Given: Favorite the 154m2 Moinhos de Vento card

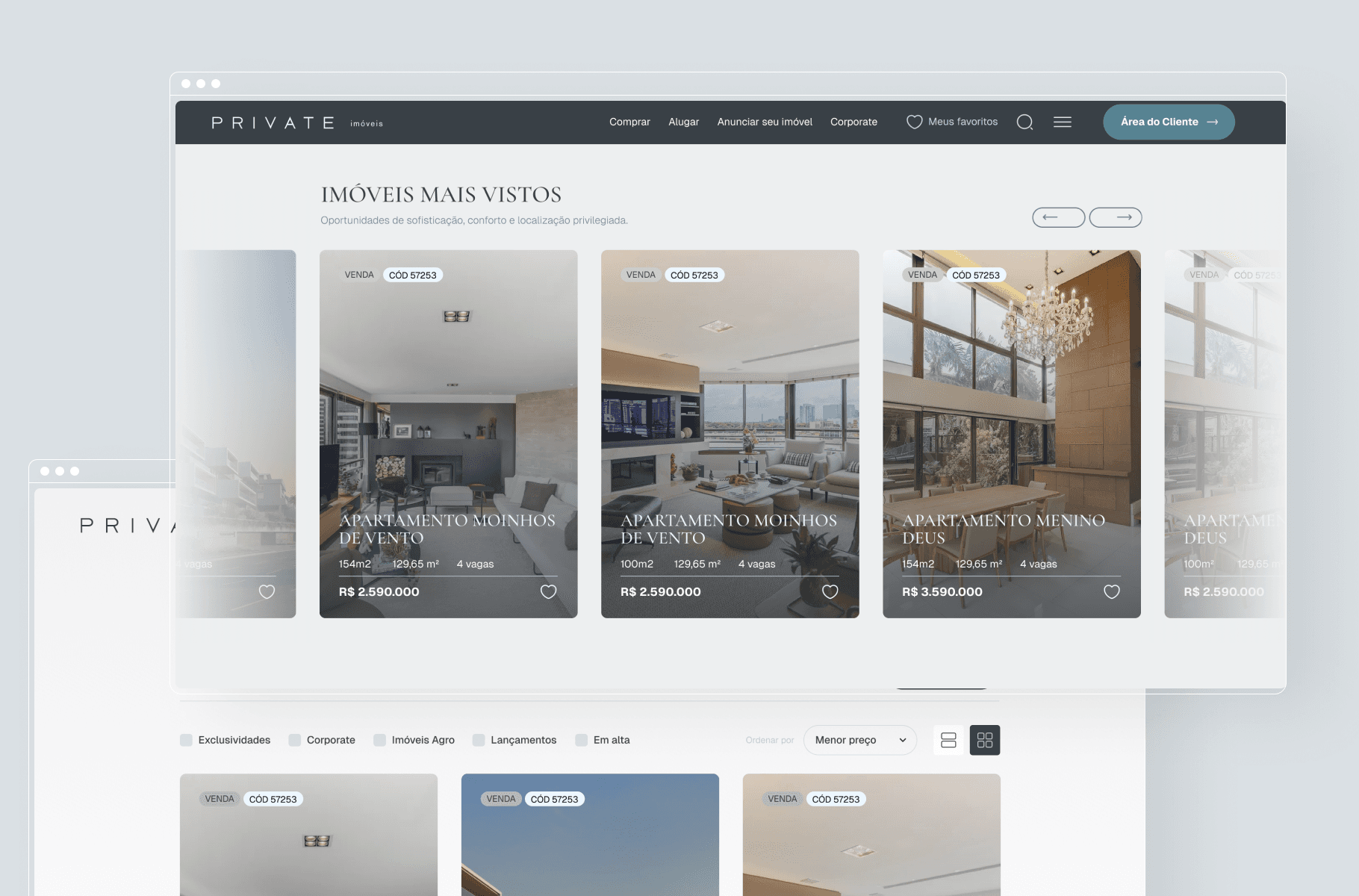Looking at the screenshot, I should 548,591.
